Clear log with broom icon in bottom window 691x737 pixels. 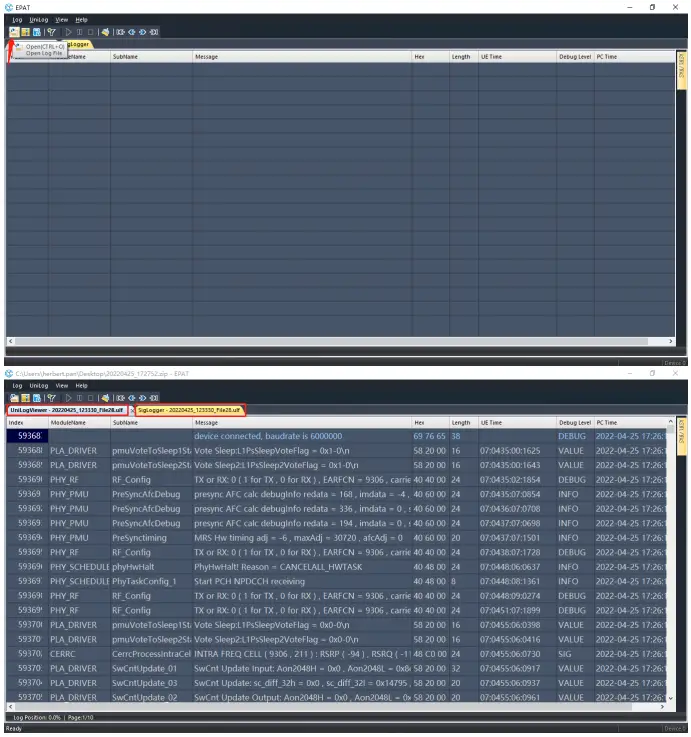tap(105, 398)
